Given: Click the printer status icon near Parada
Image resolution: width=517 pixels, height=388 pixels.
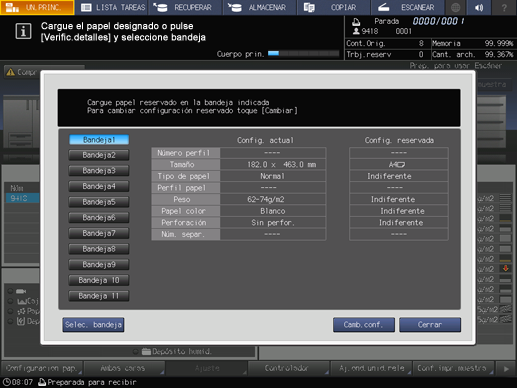Looking at the screenshot, I should [356, 22].
